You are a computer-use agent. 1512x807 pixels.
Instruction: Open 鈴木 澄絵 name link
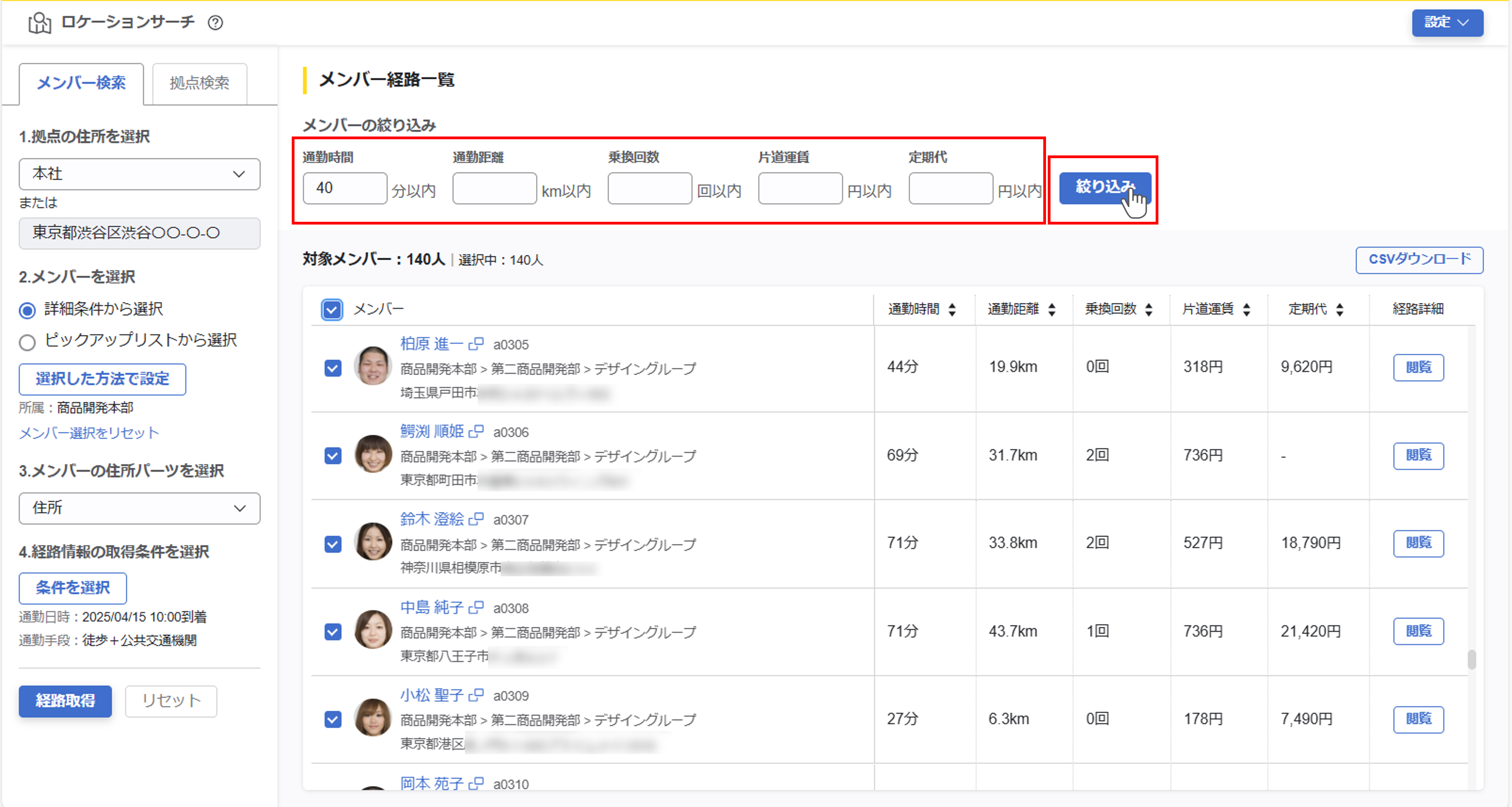click(432, 519)
